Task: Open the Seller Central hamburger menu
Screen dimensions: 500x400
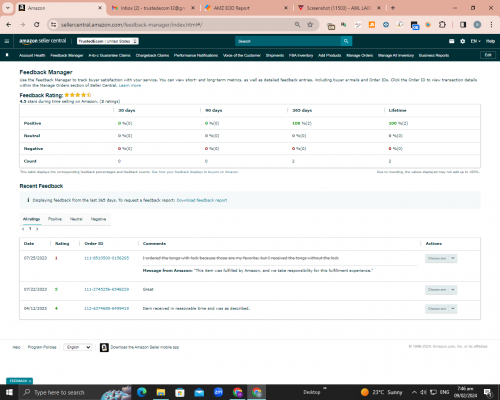Action: (7, 41)
